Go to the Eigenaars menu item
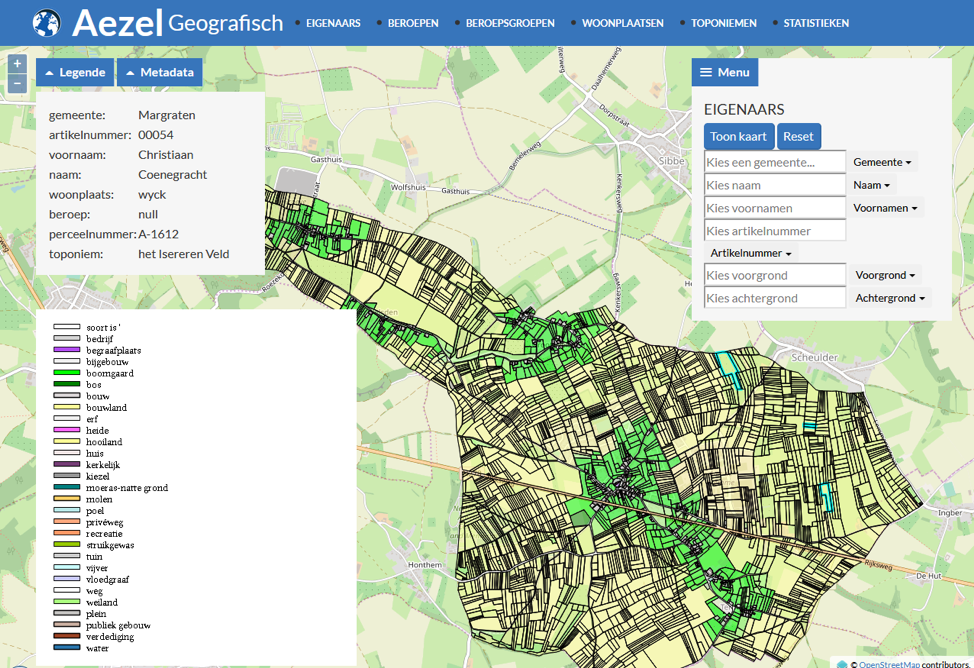Viewport: 974px width, 668px height. (332, 23)
